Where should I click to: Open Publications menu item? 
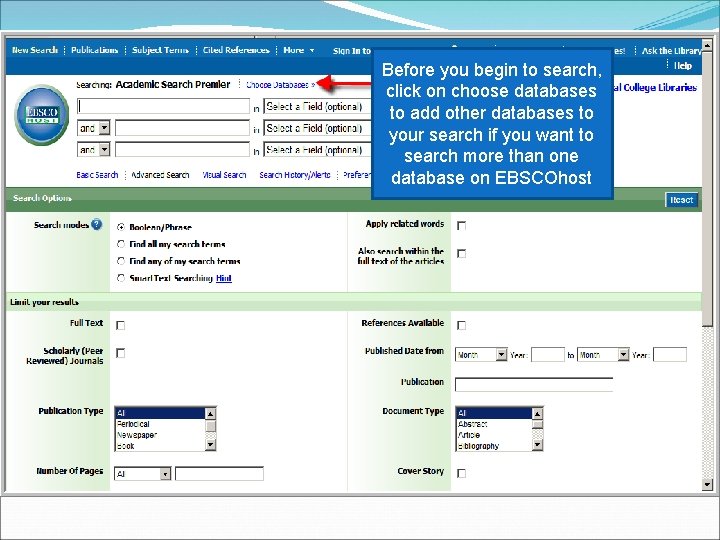[x=95, y=50]
